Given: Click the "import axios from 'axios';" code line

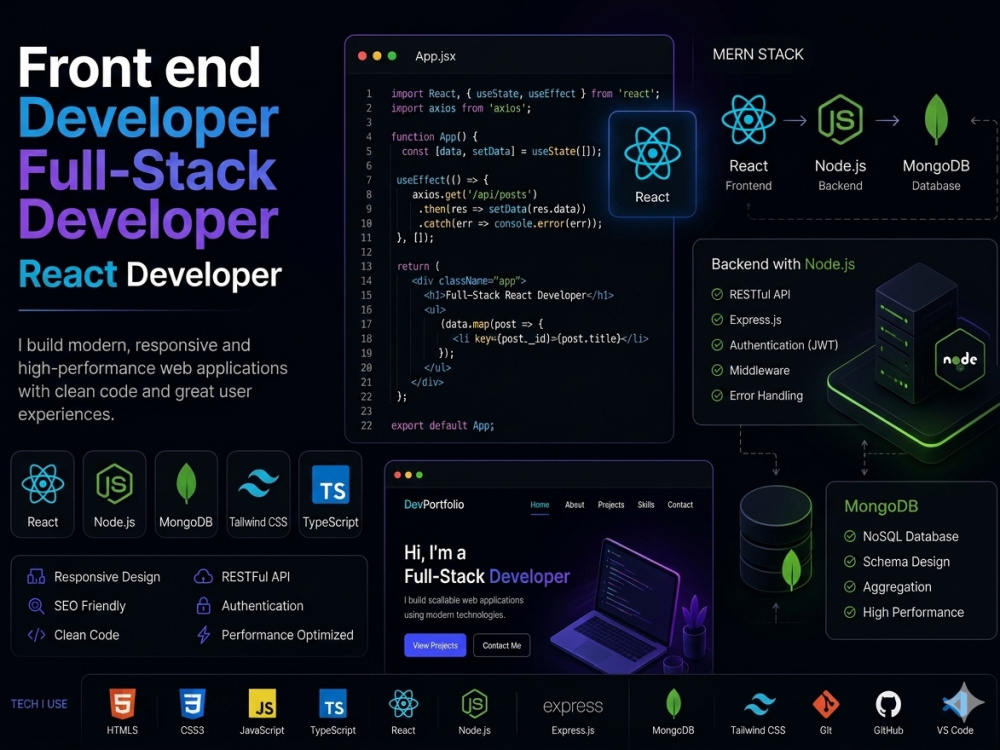Looking at the screenshot, I should tap(461, 108).
